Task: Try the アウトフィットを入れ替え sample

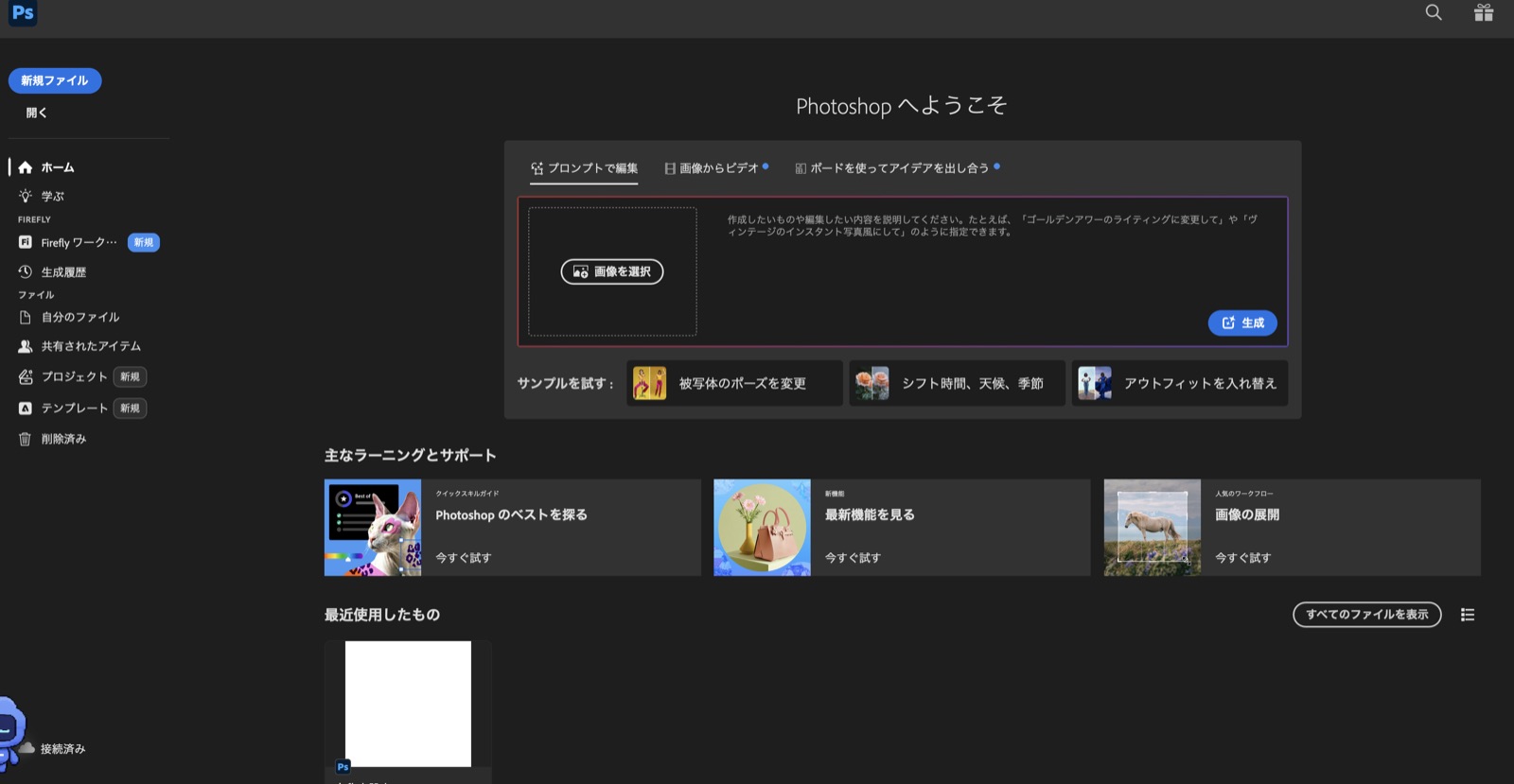Action: pos(1179,383)
